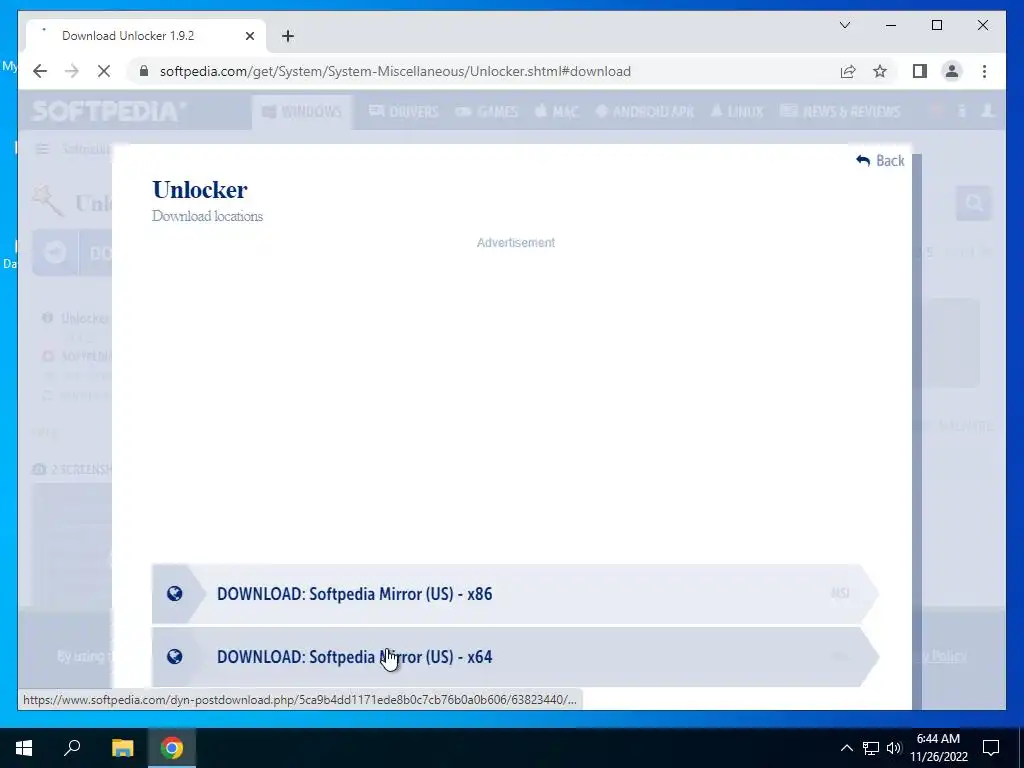Download from Softpedia Mirror (US) - x86
The image size is (1024, 768).
tap(515, 594)
